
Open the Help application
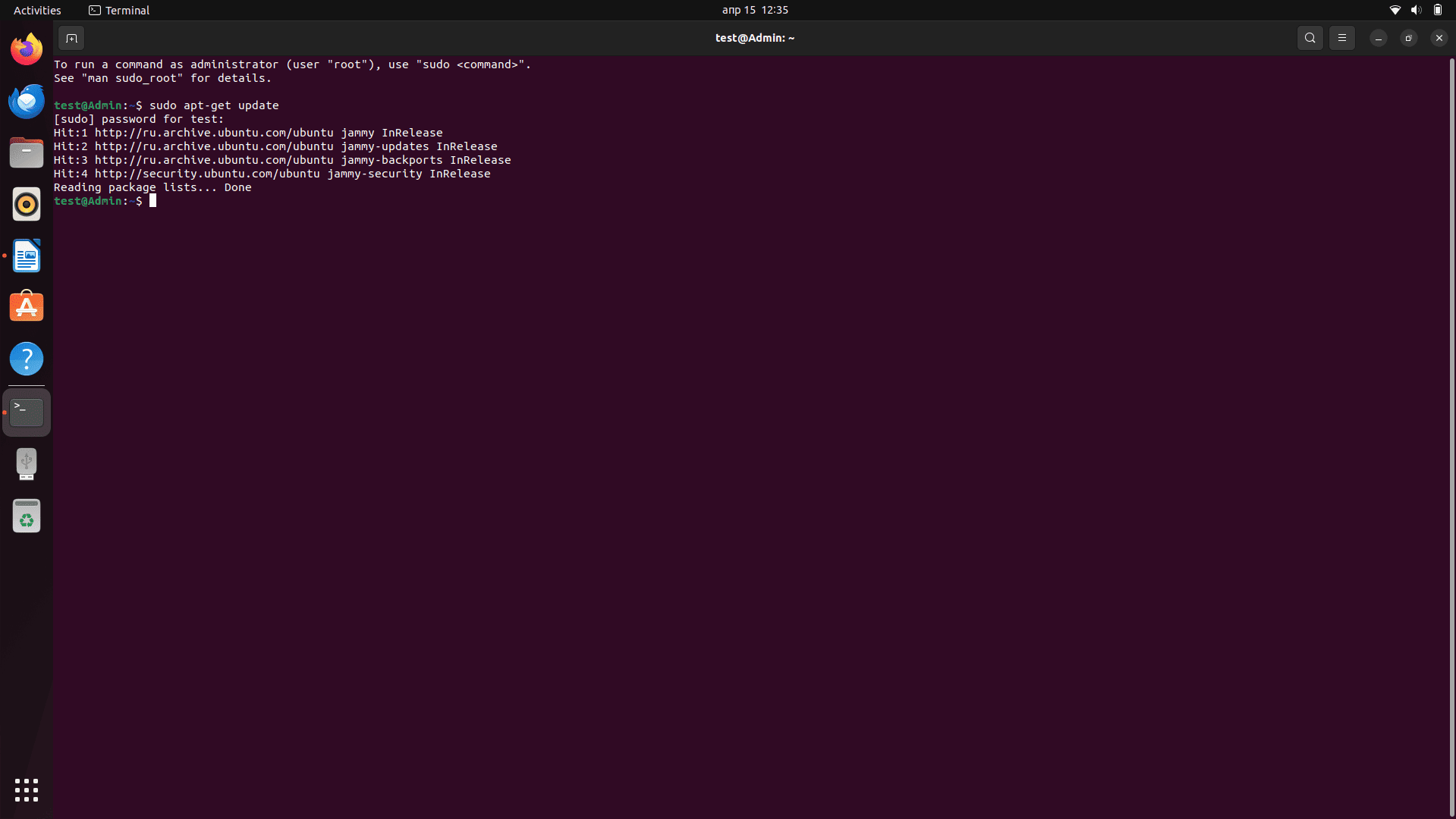(27, 359)
